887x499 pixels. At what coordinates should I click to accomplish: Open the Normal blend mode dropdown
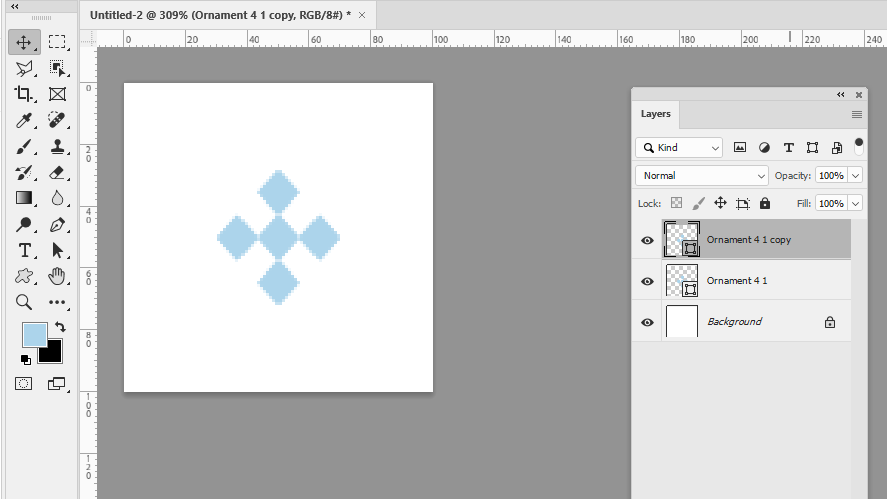pos(701,175)
